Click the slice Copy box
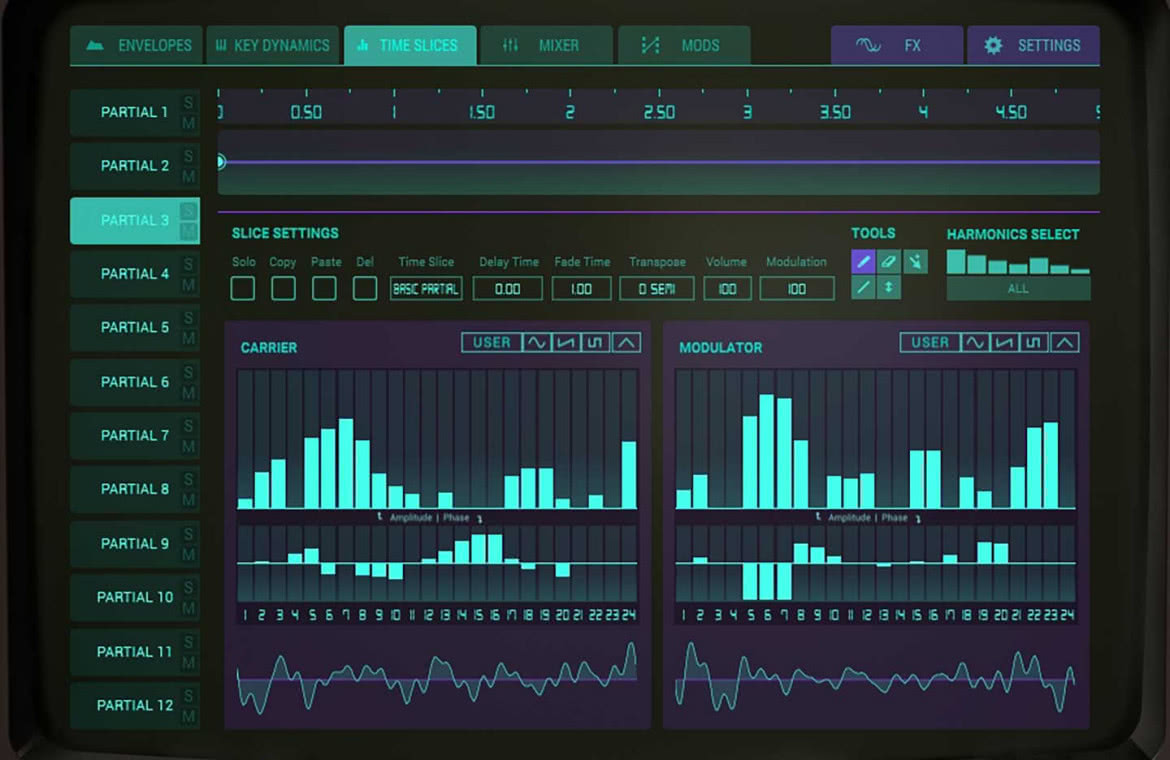The width and height of the screenshot is (1170, 760). [283, 288]
